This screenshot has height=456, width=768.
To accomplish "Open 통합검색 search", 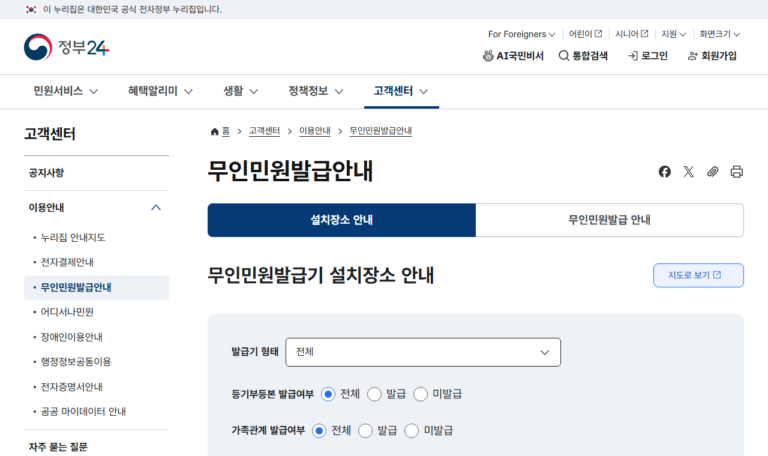I will [583, 56].
